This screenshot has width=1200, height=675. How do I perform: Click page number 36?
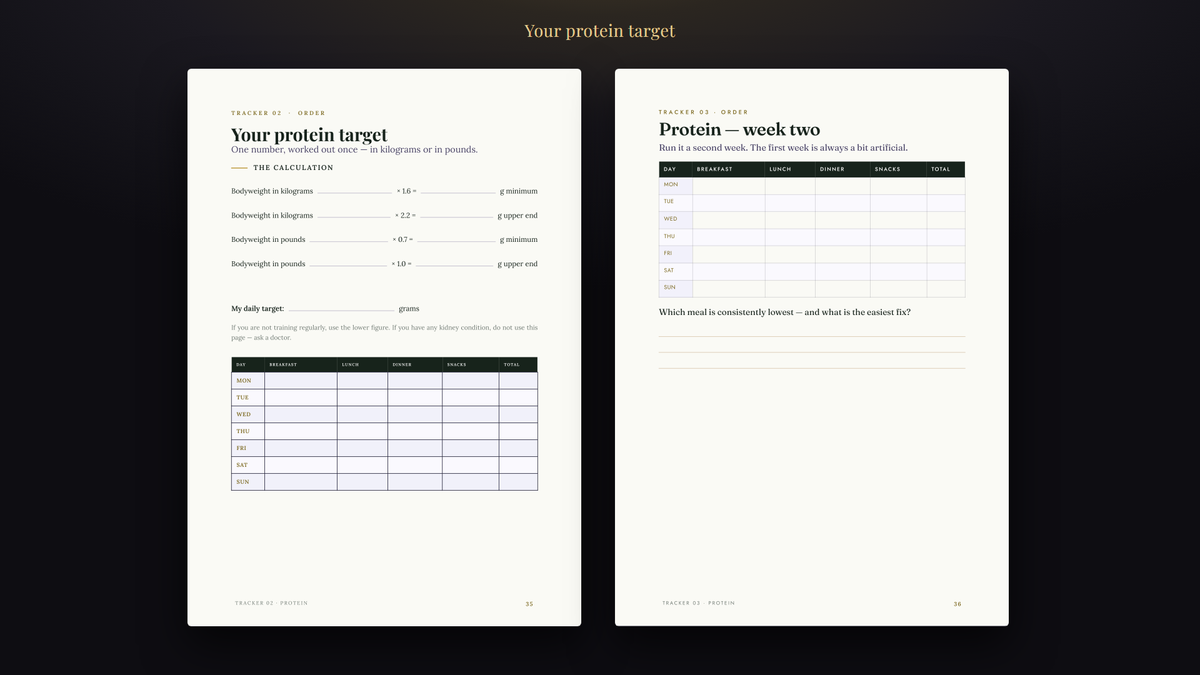957,603
